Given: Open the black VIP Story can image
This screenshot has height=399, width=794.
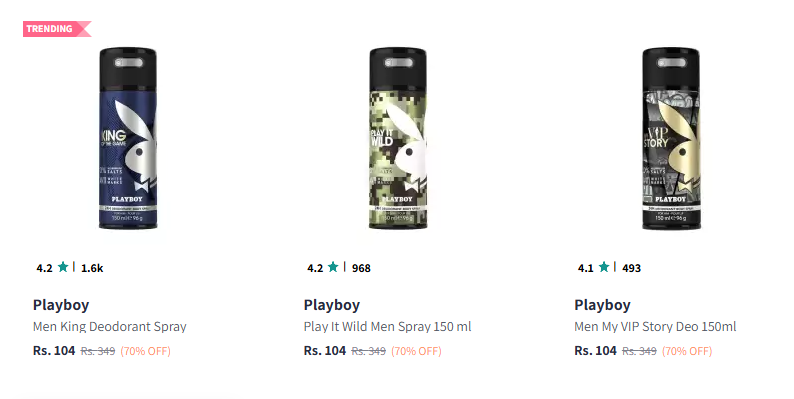Looking at the screenshot, I should [x=671, y=138].
